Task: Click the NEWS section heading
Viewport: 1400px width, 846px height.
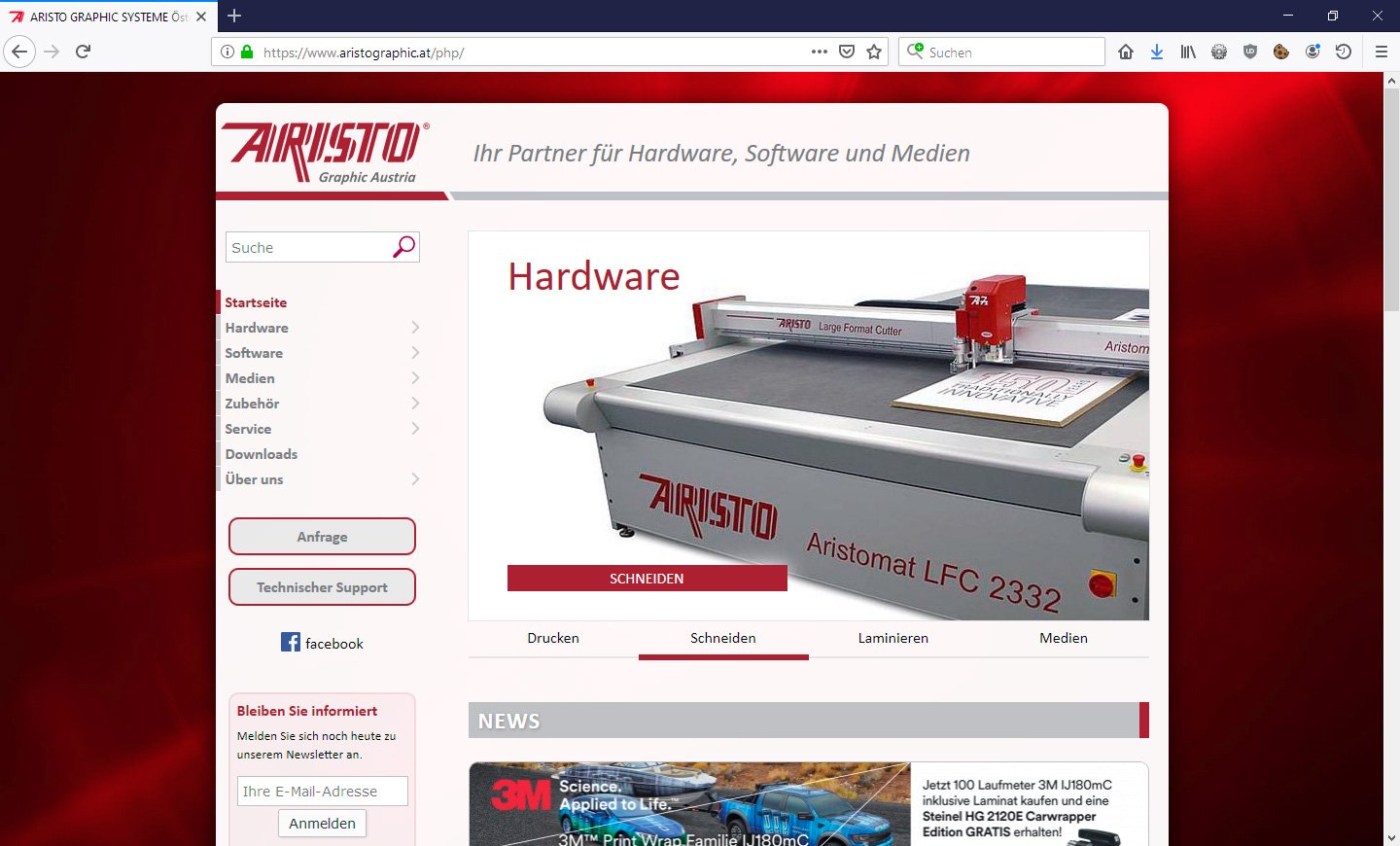Action: (x=508, y=721)
